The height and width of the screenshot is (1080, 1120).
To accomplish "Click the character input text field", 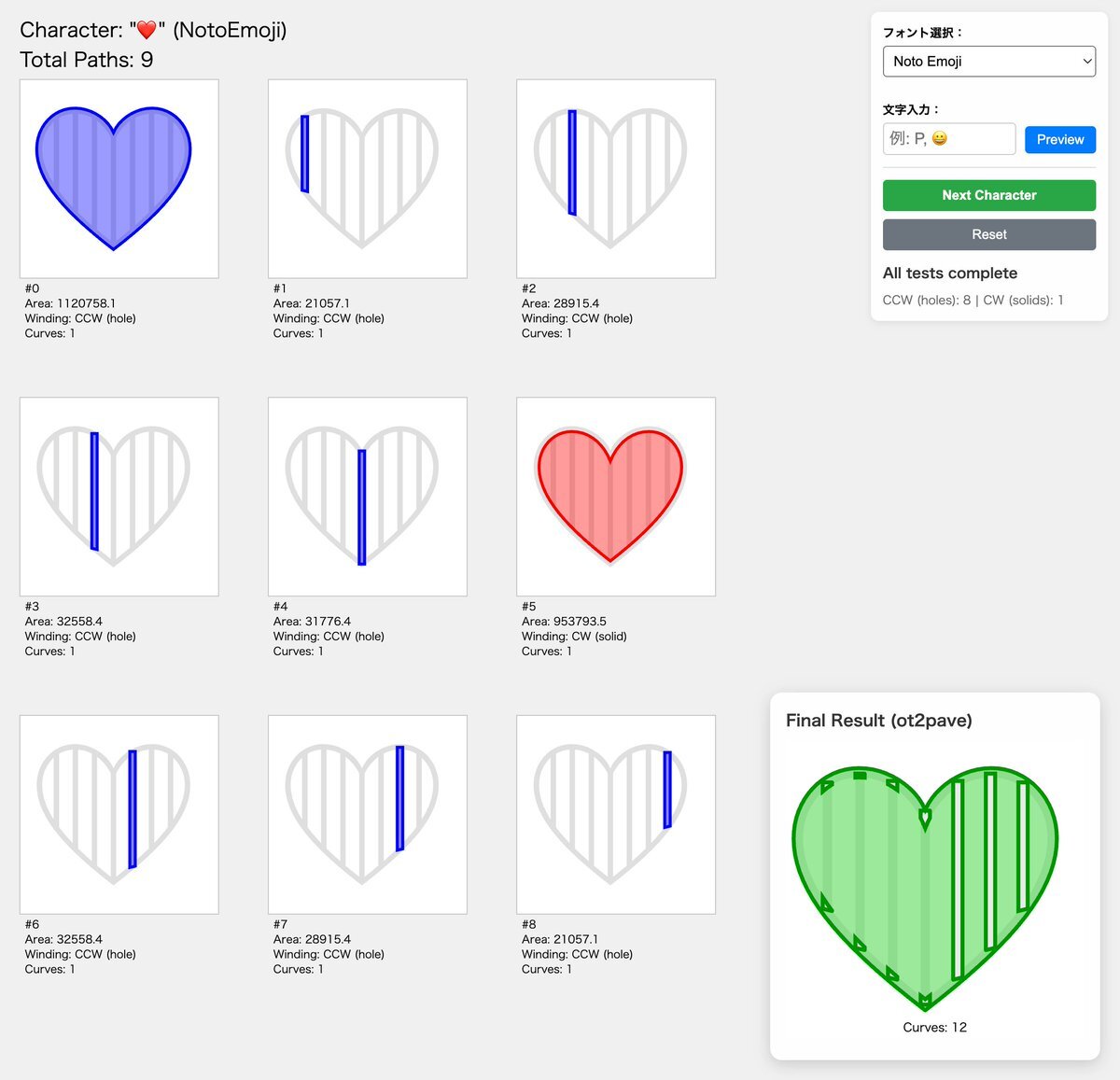I will click(948, 139).
